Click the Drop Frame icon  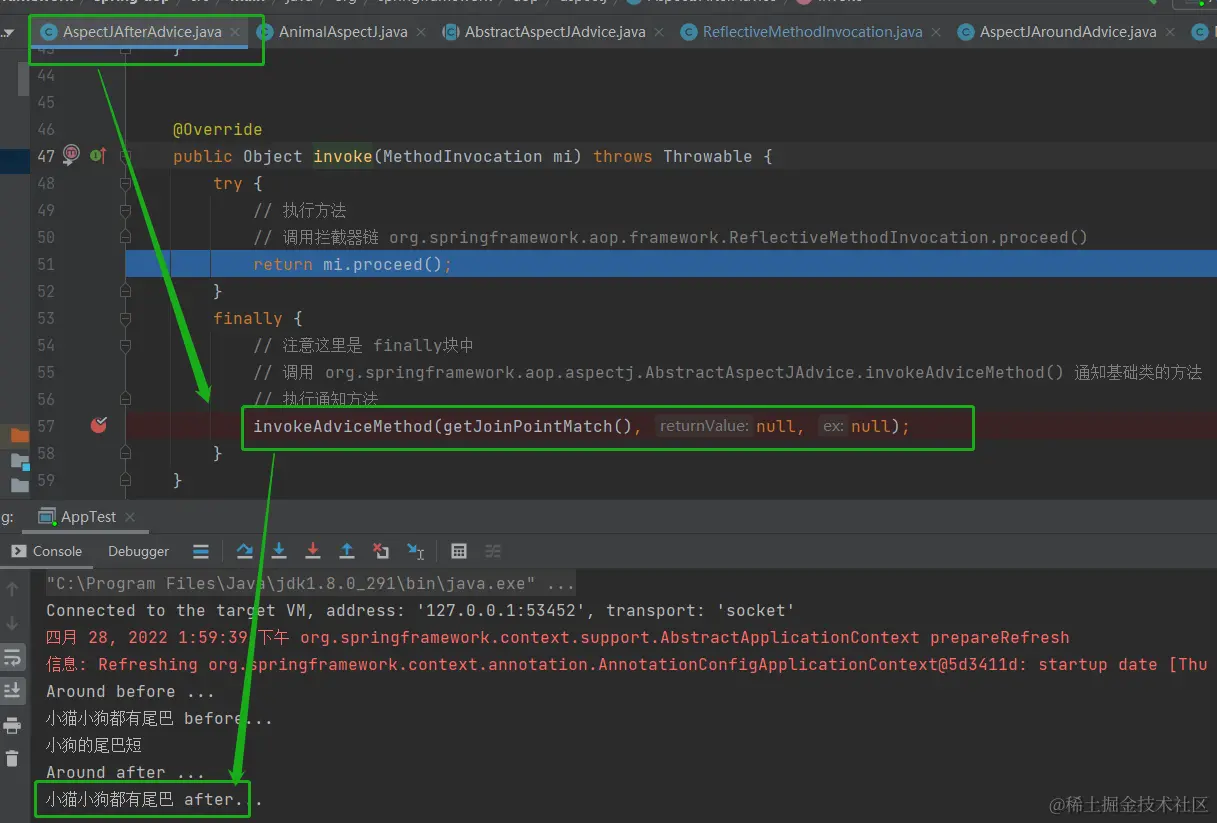point(381,551)
